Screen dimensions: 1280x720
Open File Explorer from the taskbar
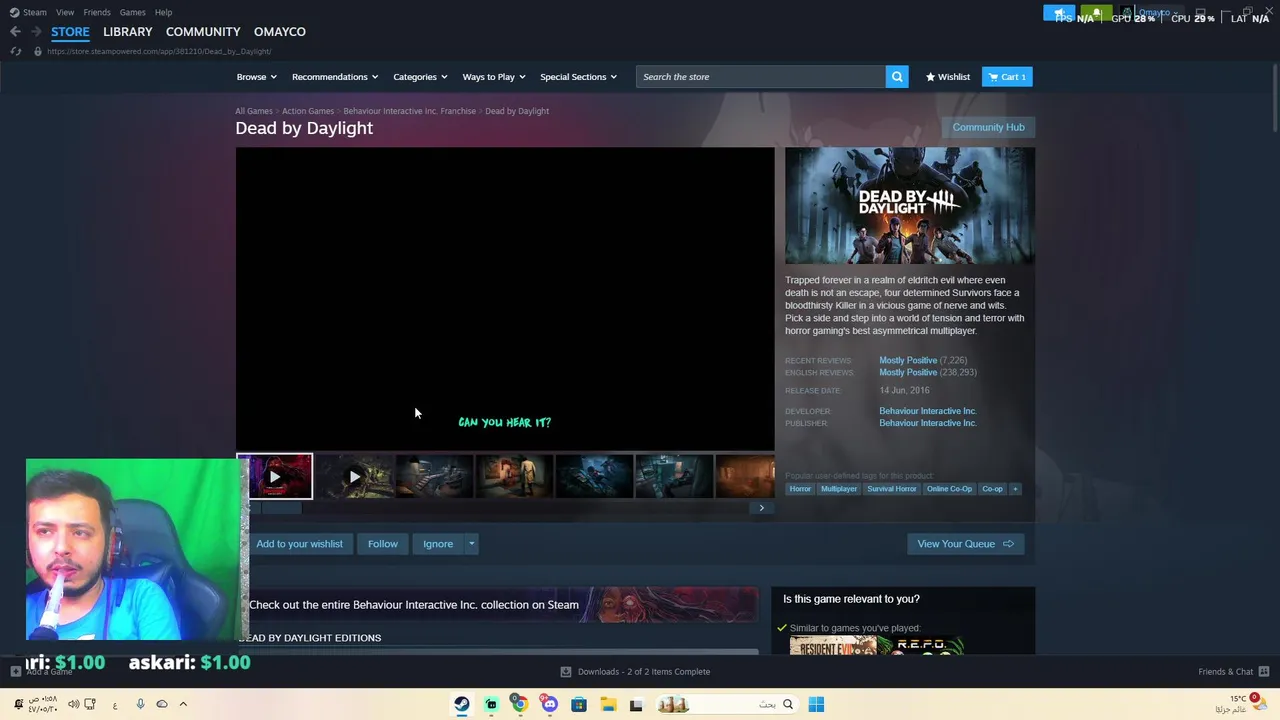click(x=607, y=704)
